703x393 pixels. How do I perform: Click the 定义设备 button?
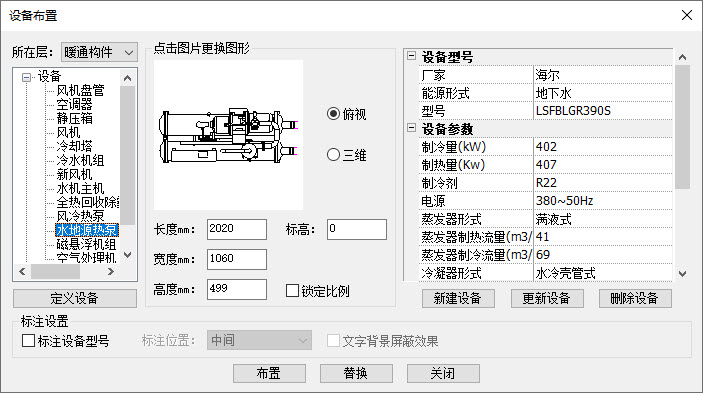75,298
